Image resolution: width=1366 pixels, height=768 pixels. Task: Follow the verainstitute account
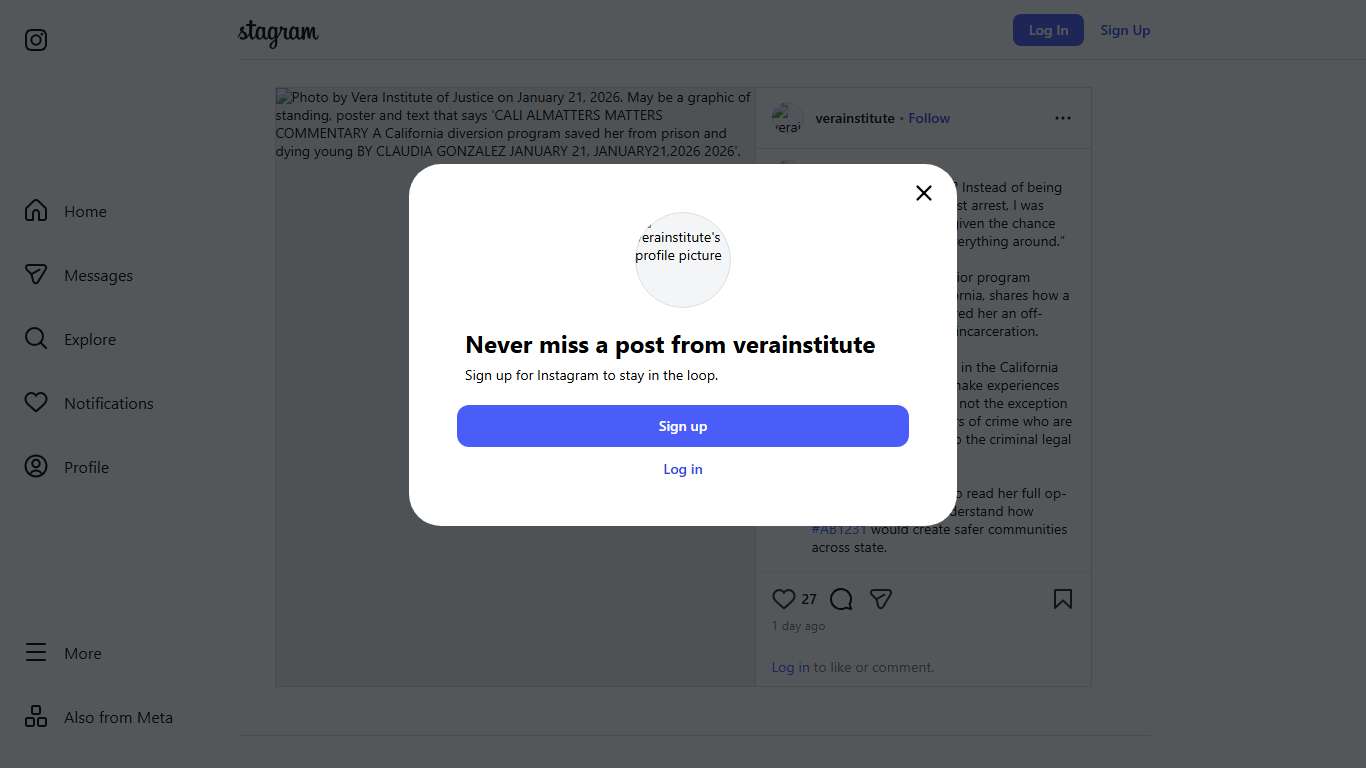pyautogui.click(x=929, y=118)
